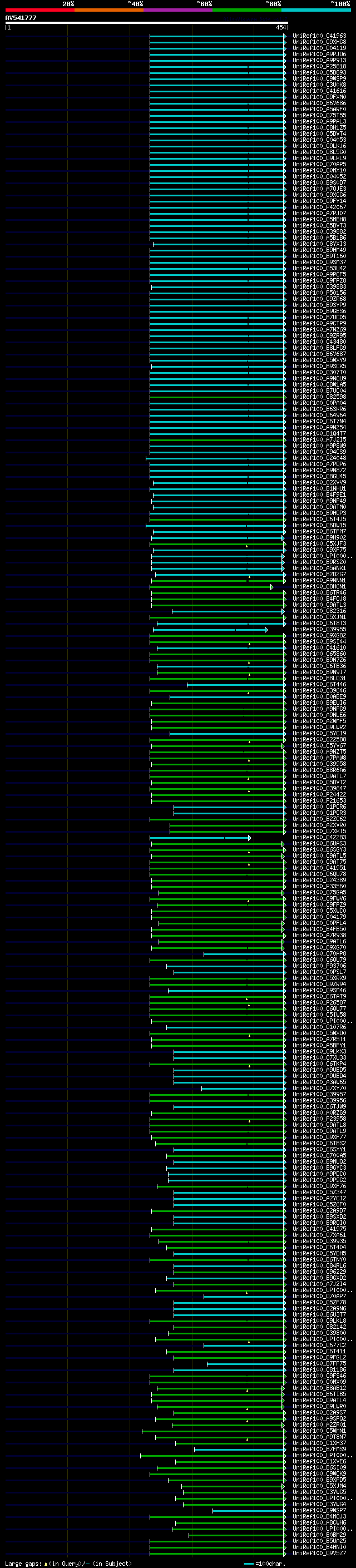Viewport: 356px width, 1568px height.
Task: Click label UniRef100_O81186
Action: point(319,1369)
